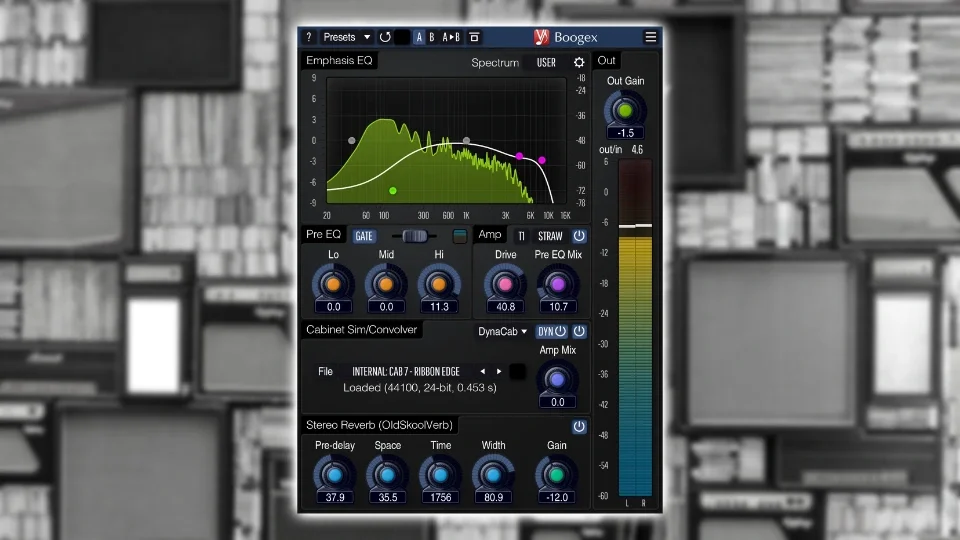The width and height of the screenshot is (960, 540).
Task: Toggle Stereo Reverb power button
Action: click(579, 427)
